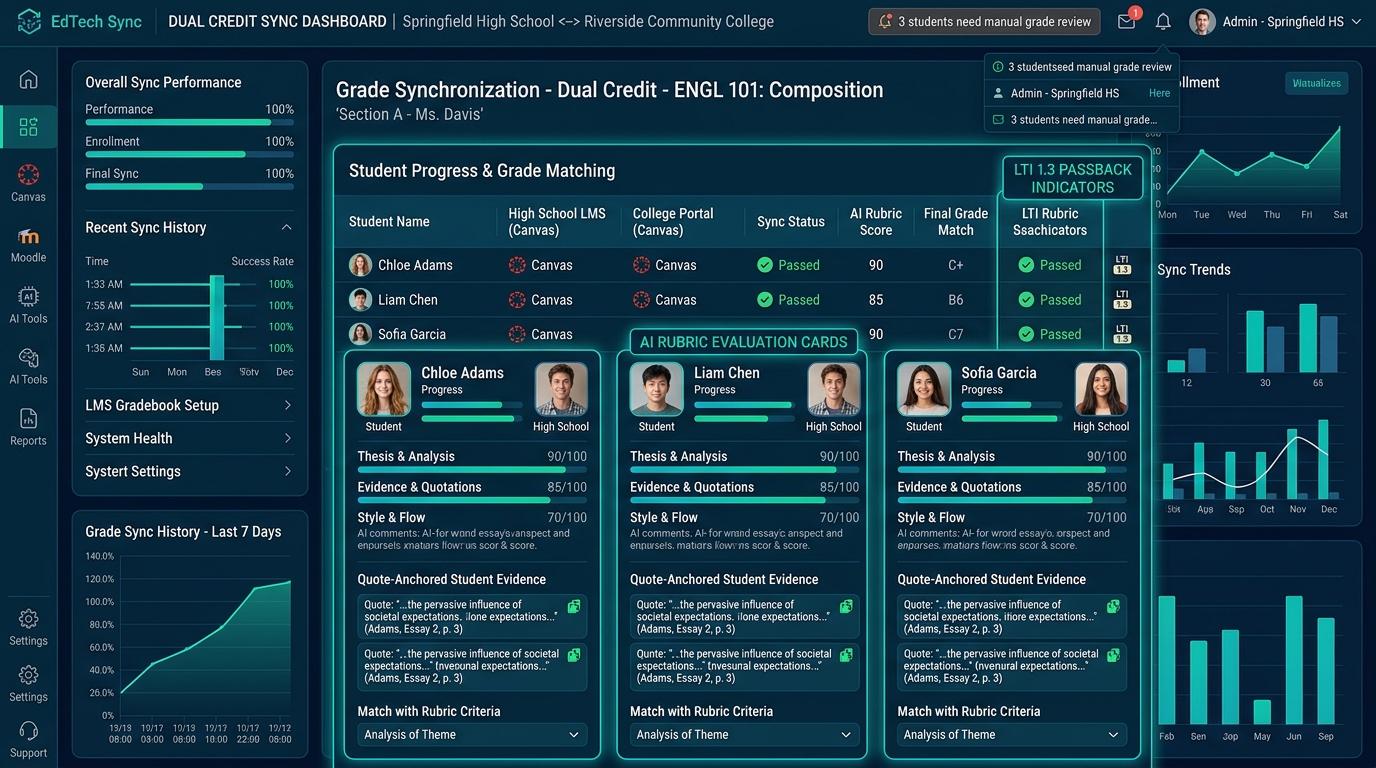This screenshot has height=768, width=1376.
Task: Click Sofia Garcia's student photo in her card
Action: [x=924, y=389]
